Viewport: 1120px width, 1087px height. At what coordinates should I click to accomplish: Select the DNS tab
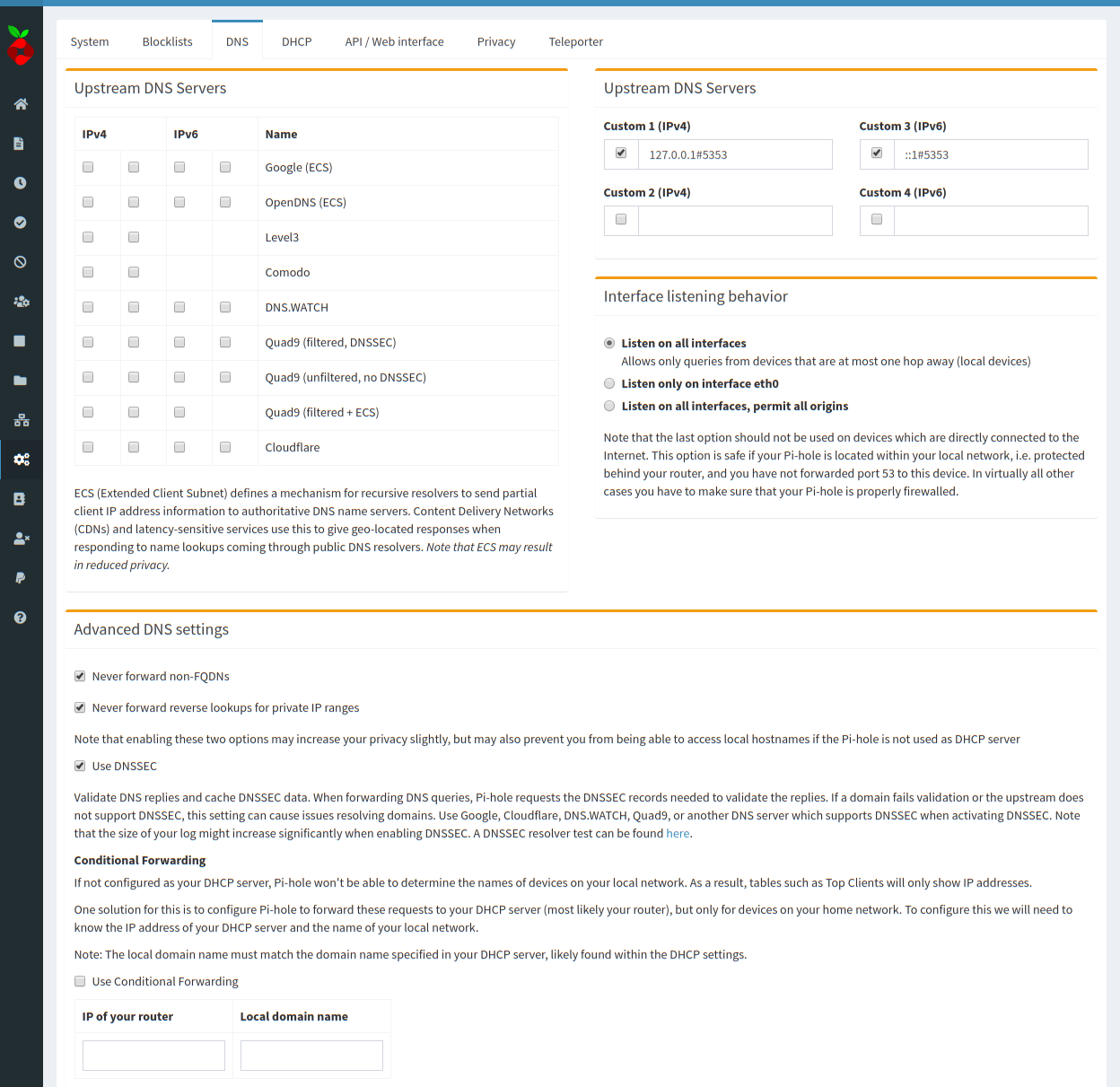237,41
